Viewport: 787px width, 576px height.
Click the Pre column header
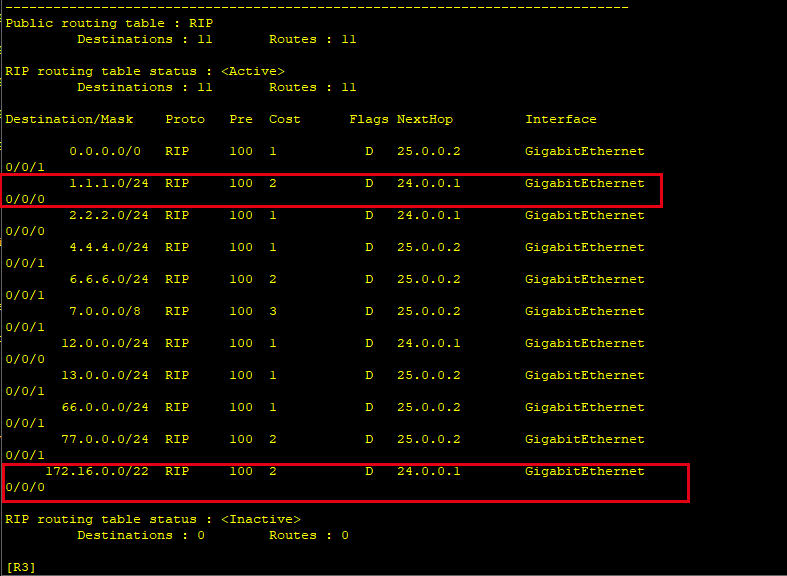coord(241,119)
